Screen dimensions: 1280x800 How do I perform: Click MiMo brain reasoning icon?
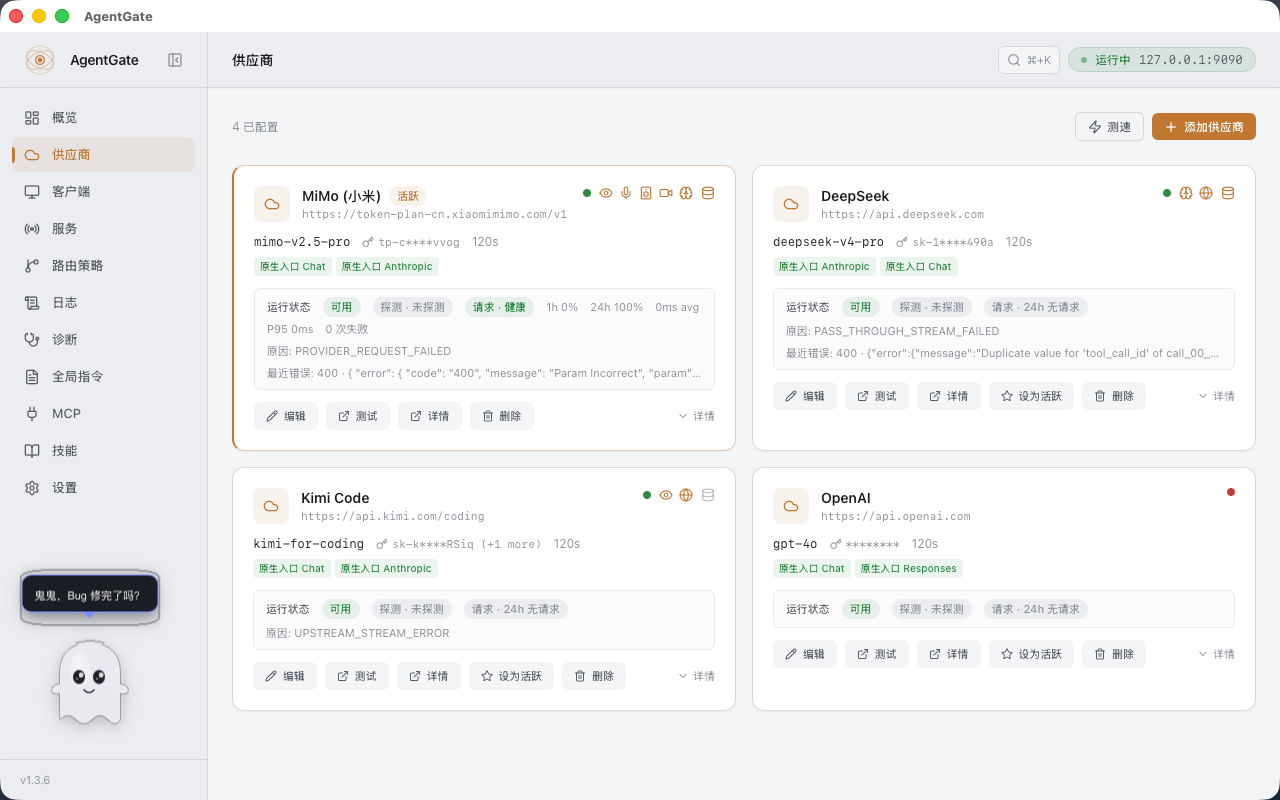[x=686, y=193]
